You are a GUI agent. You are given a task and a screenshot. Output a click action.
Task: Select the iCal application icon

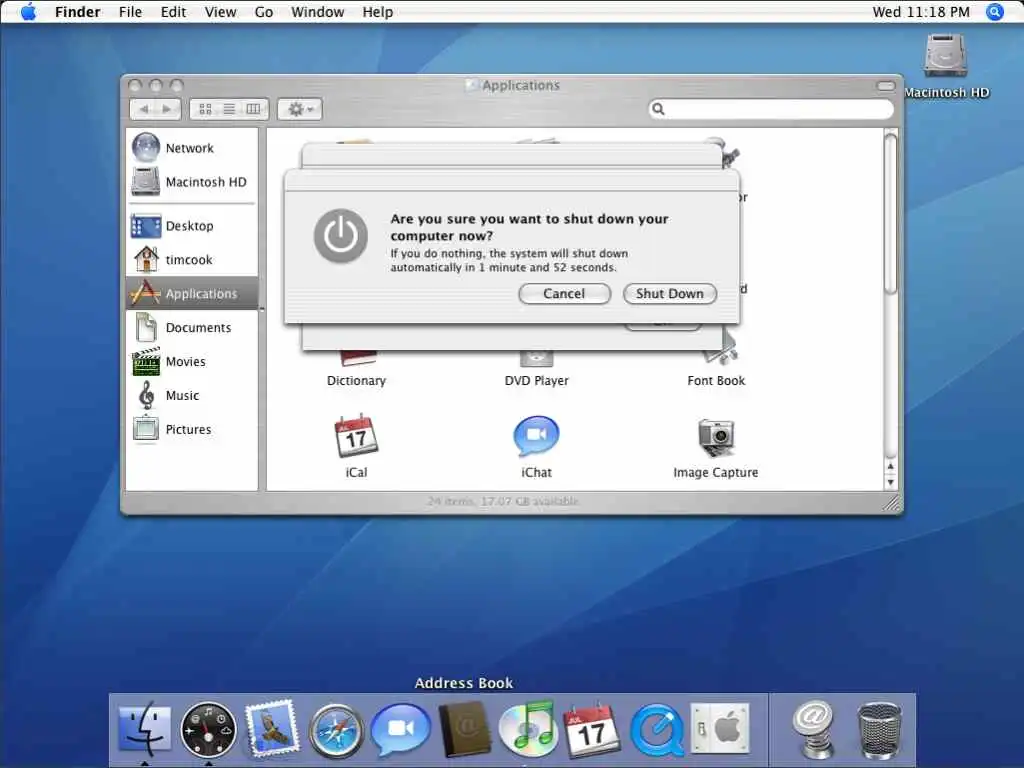(x=356, y=436)
